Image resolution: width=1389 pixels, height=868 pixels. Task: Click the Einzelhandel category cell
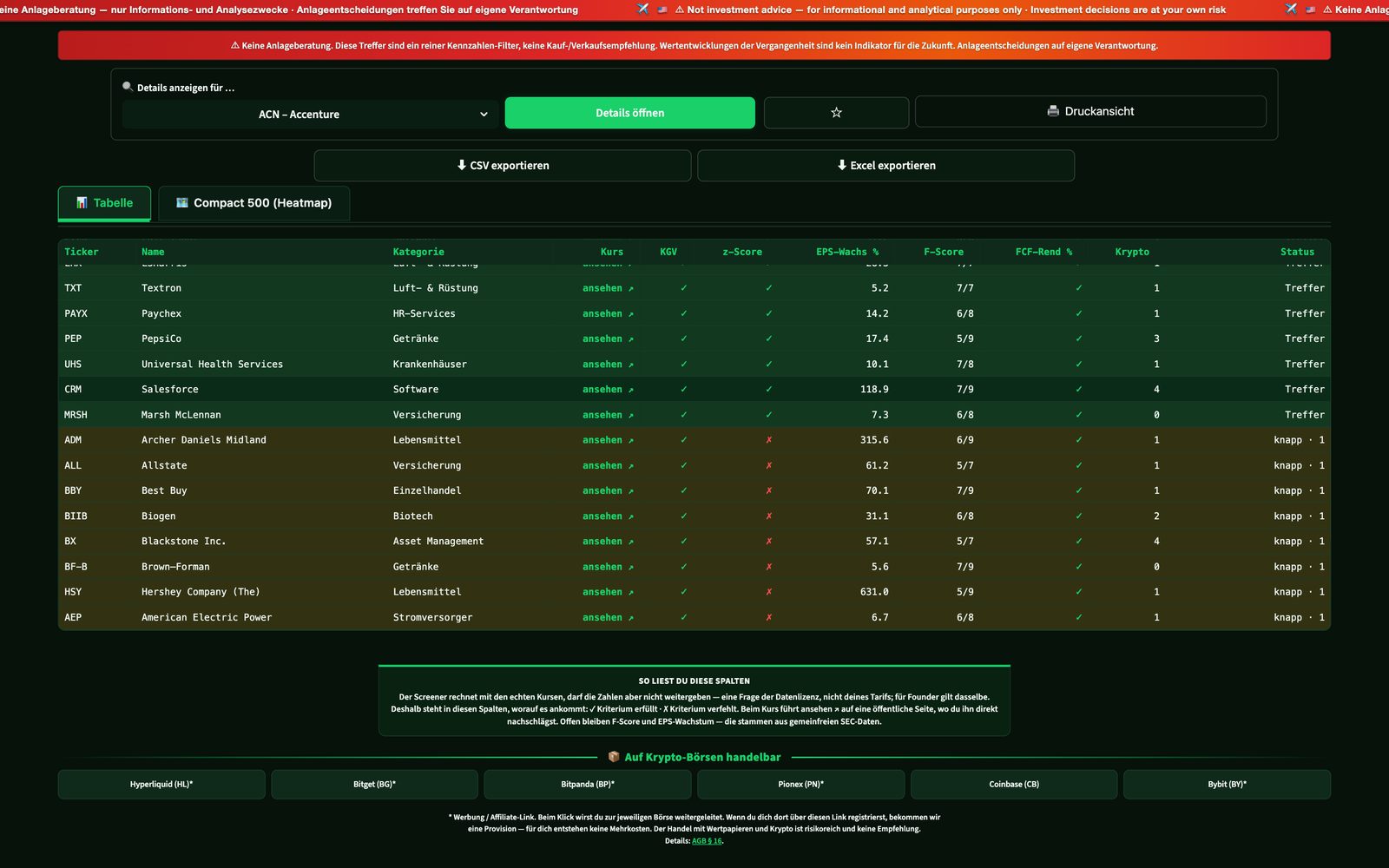click(427, 490)
